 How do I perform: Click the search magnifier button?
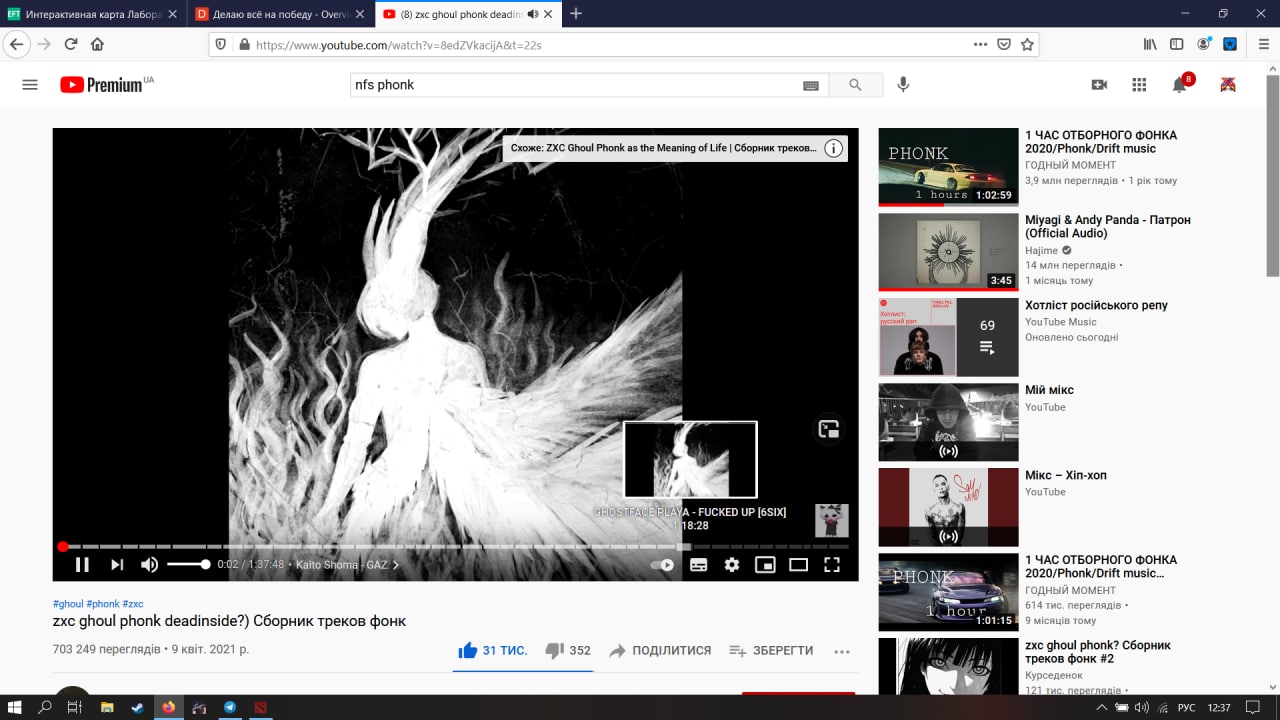(x=855, y=85)
